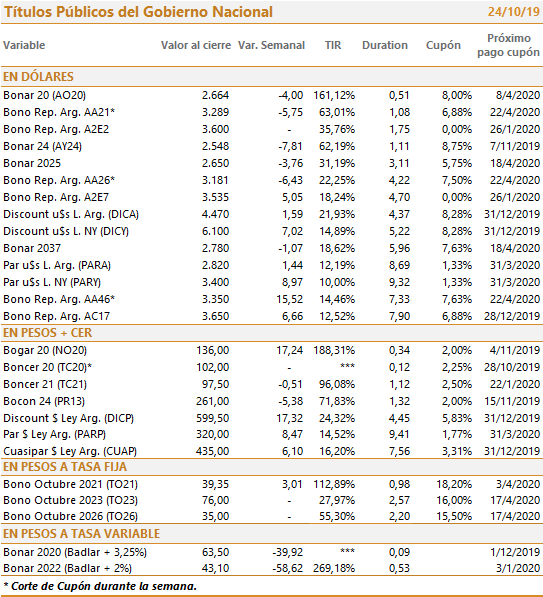This screenshot has width=543, height=597.
Task: Click the Discount u$s L. NY (DICY) label
Action: pyautogui.click(x=66, y=231)
